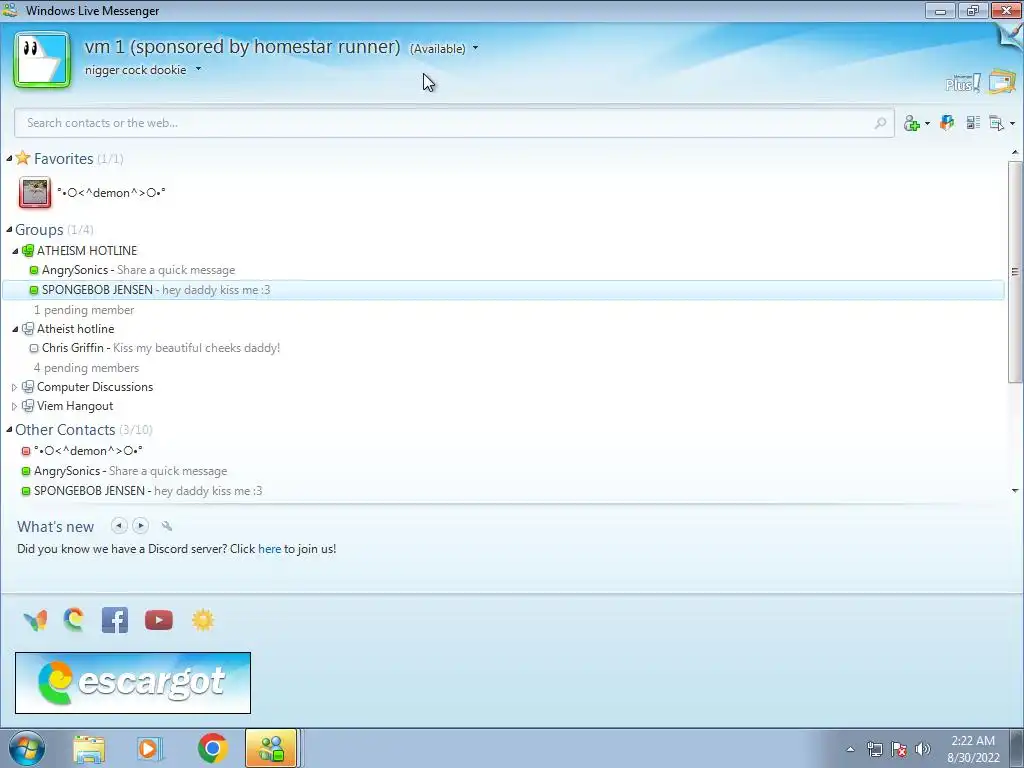
Task: Click the sun weather icon
Action: pyautogui.click(x=202, y=620)
